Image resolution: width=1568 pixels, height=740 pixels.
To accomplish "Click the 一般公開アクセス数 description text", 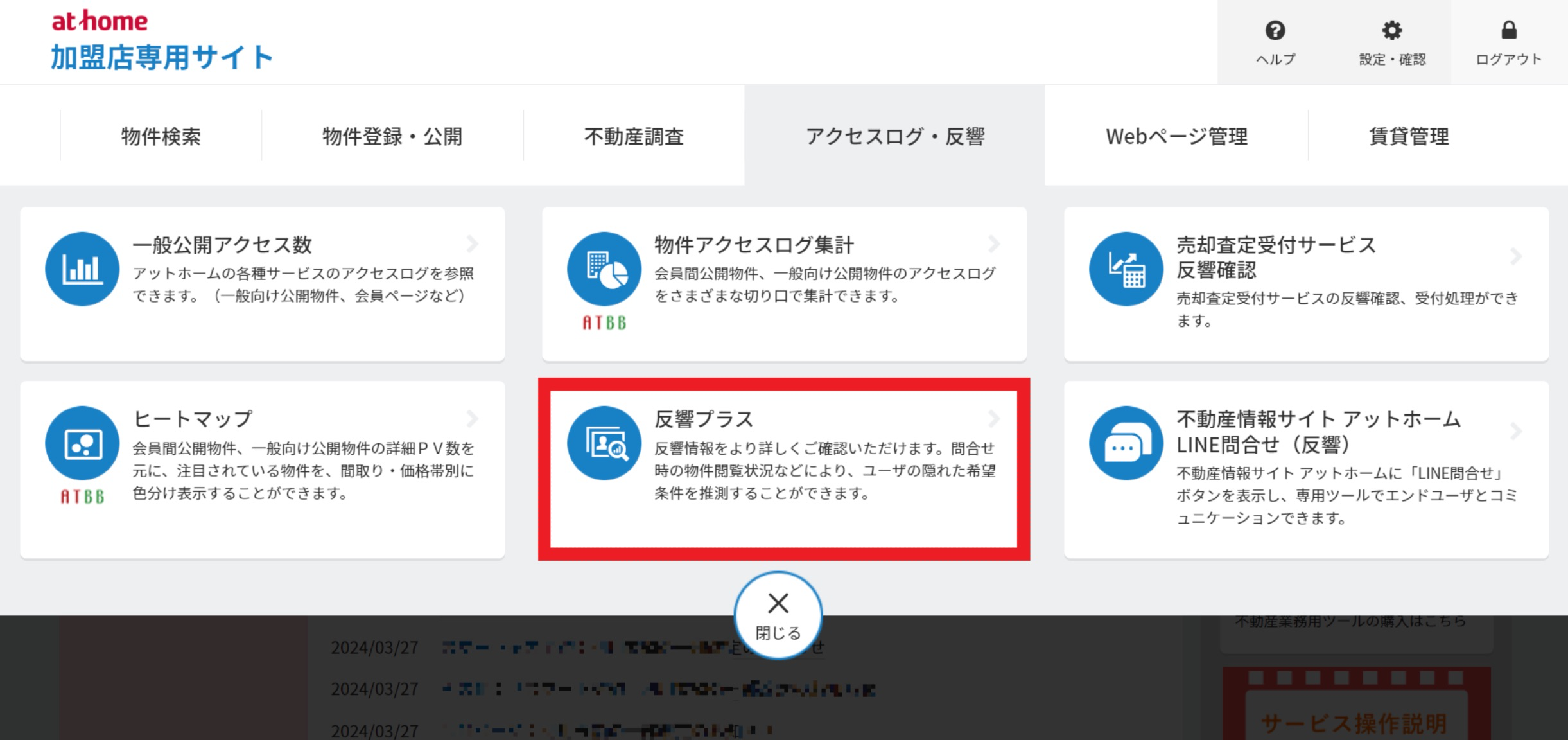I will click(303, 285).
